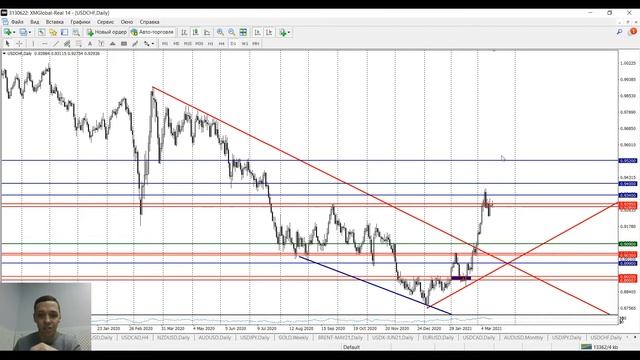Click the search magnifier icon
This screenshot has height=360, width=640.
click(619, 31)
